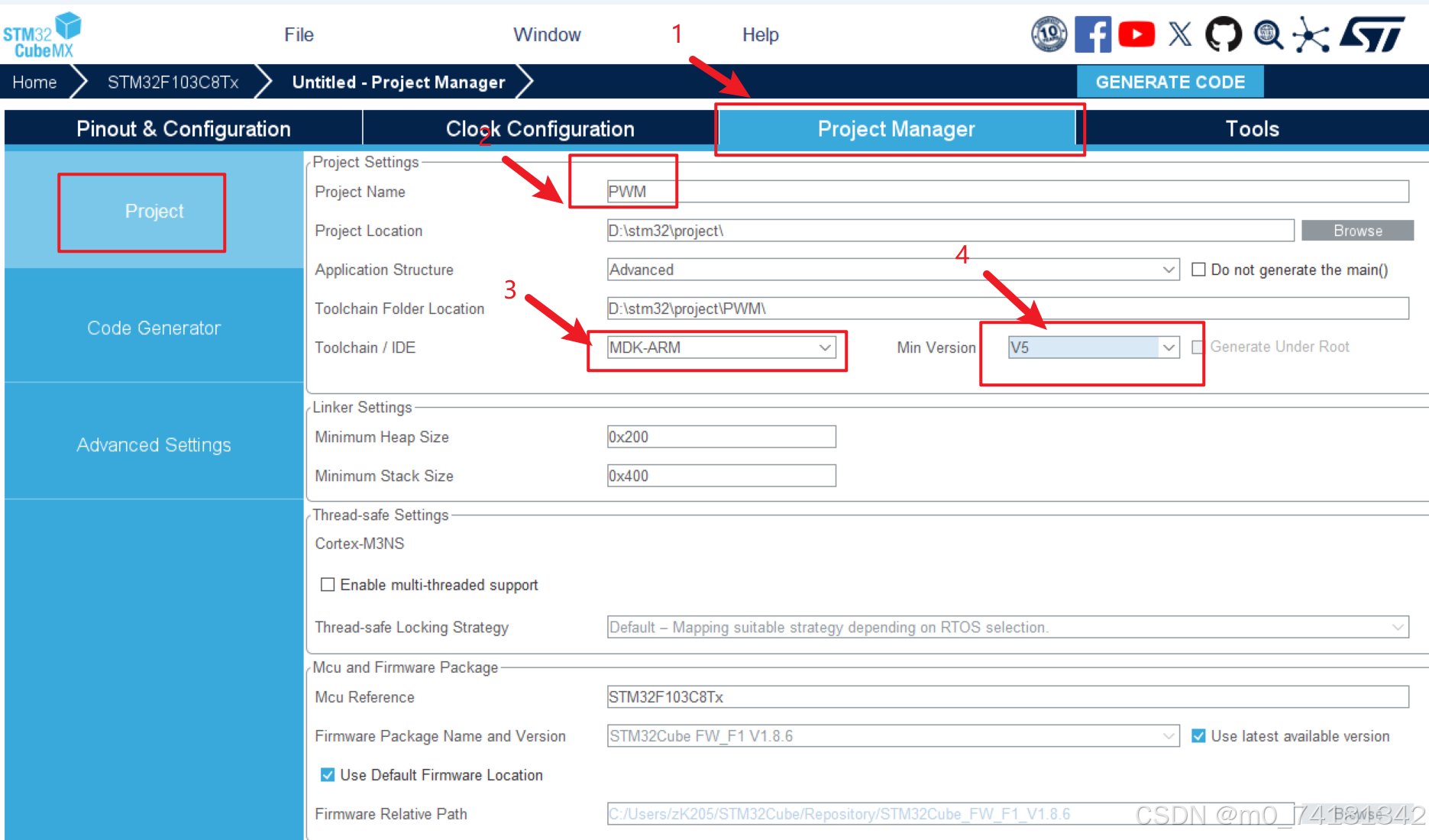This screenshot has height=840, width=1429.
Task: Browse for project location
Action: tap(1357, 231)
